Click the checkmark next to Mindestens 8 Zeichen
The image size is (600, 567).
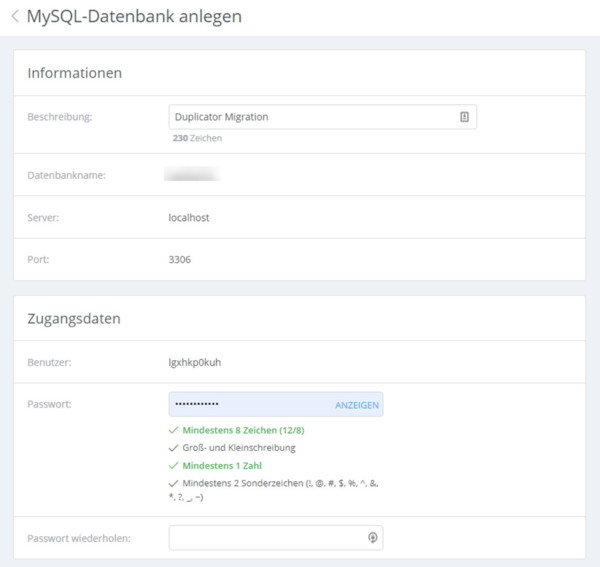coord(173,430)
